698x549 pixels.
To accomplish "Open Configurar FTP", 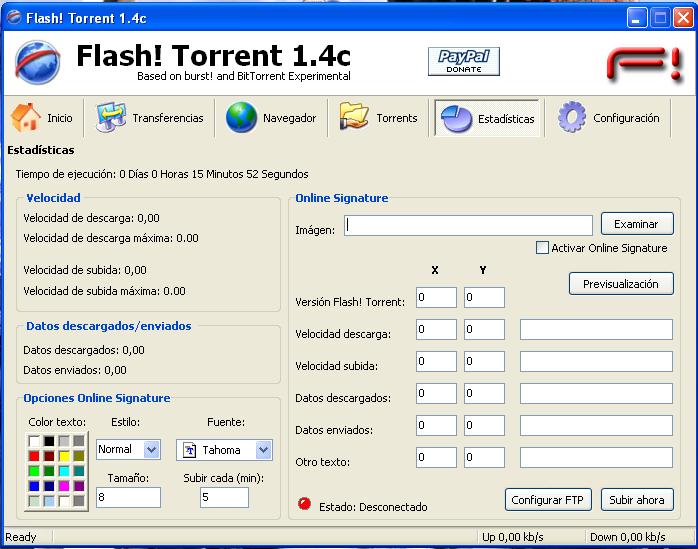I will pos(548,500).
